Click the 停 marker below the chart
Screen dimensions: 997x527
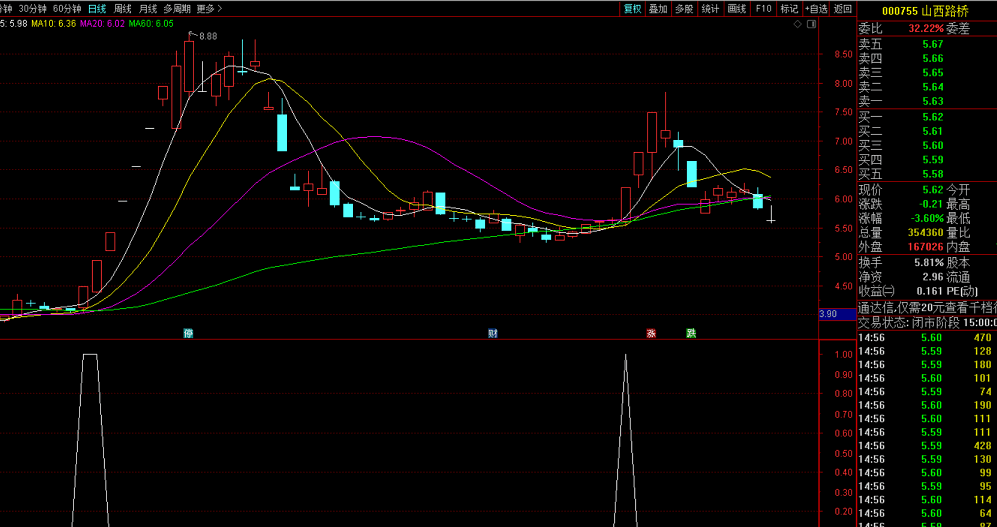[188, 333]
